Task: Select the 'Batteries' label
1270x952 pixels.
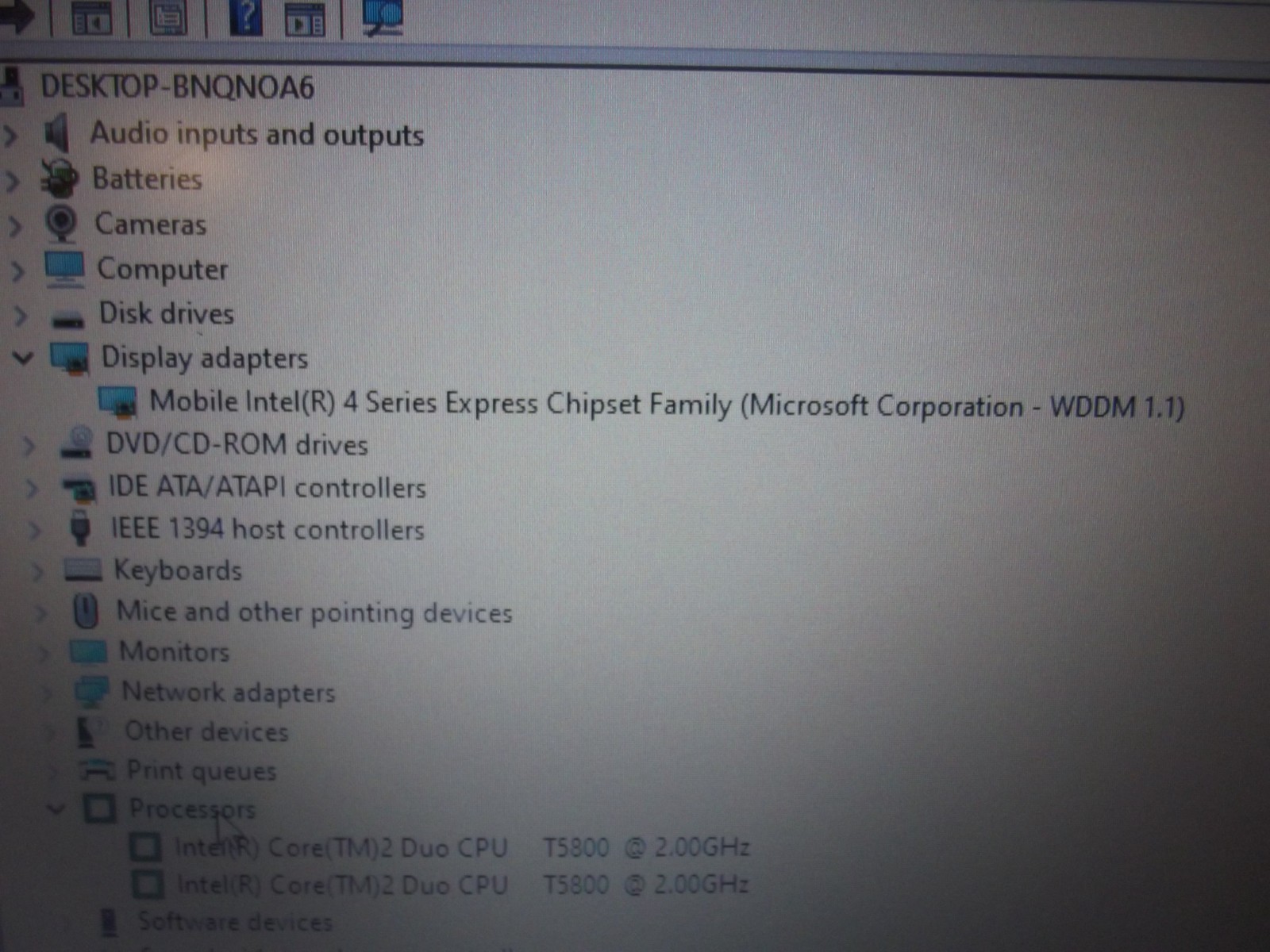Action: click(x=148, y=178)
